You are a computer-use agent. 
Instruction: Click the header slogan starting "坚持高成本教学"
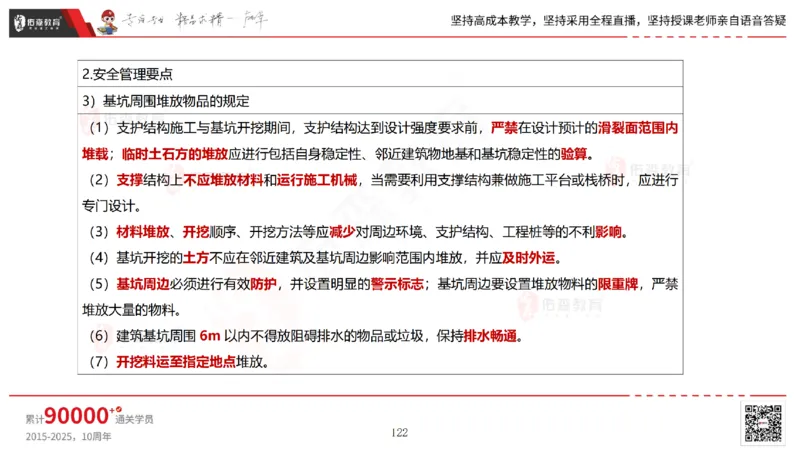(618, 21)
